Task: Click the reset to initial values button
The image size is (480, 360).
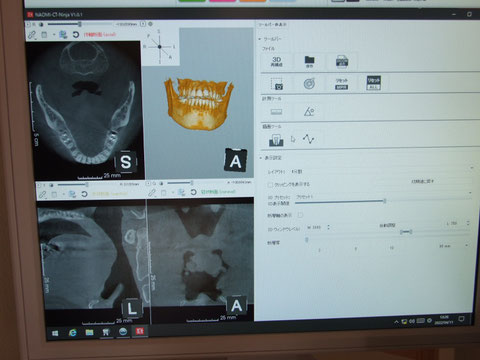Action: coord(423,181)
